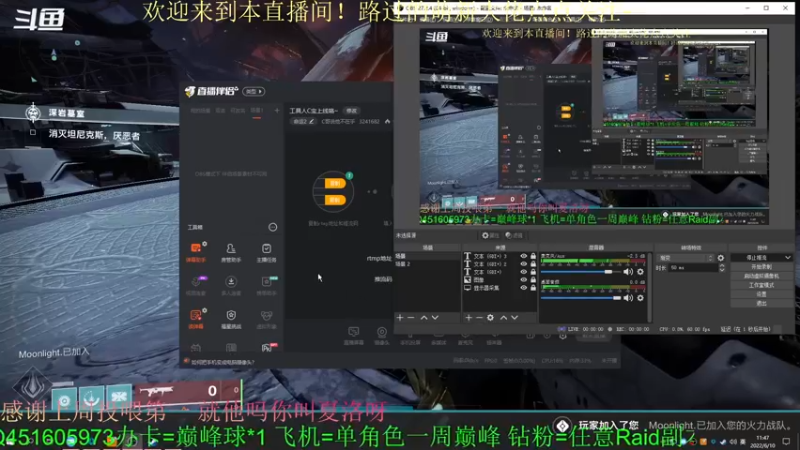The image size is (800, 450).
Task: Open desktop audio channel settings gear
Action: 640,298
